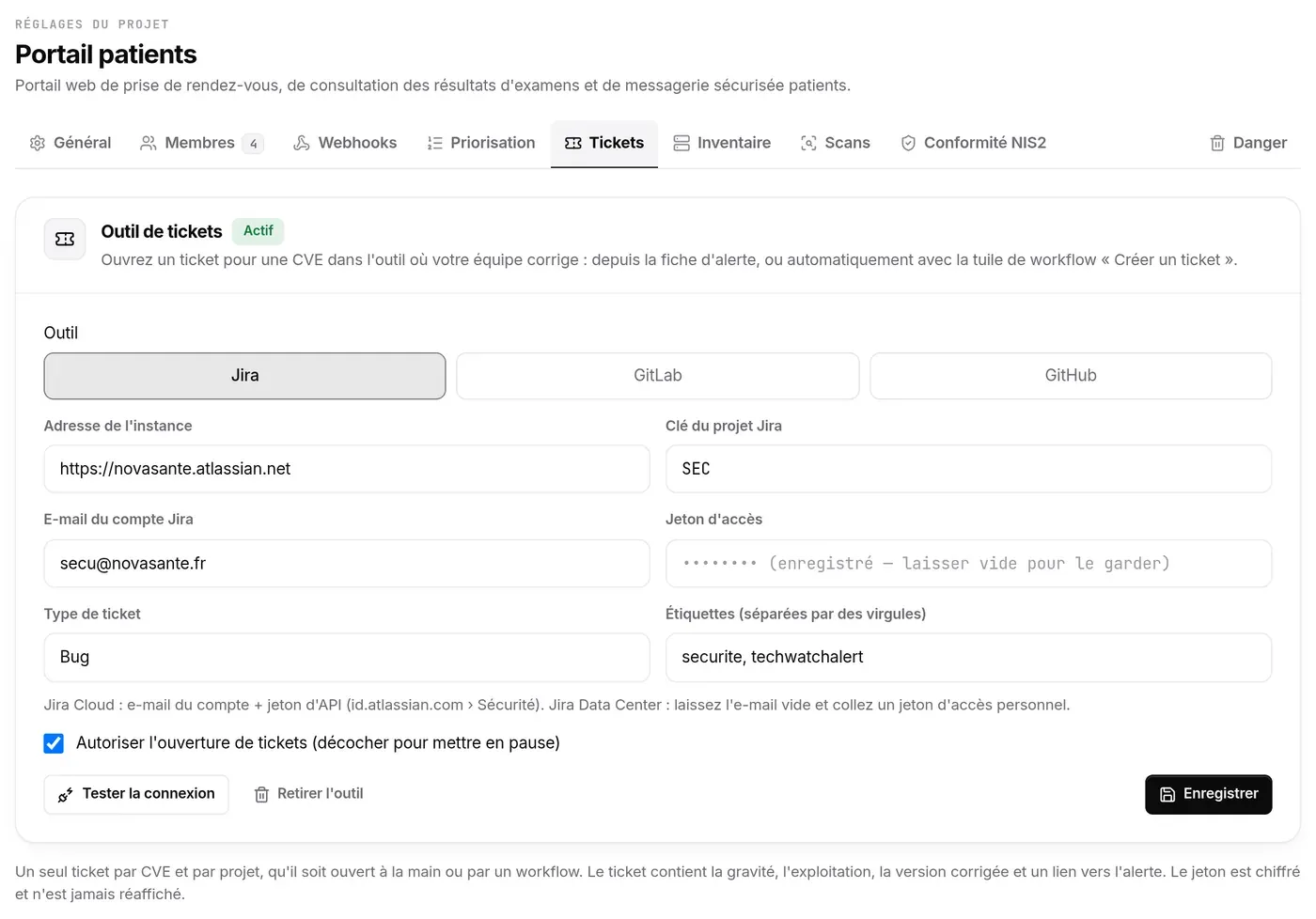Switch to the Membres tab
Image resolution: width=1316 pixels, height=919 pixels.
[201, 143]
